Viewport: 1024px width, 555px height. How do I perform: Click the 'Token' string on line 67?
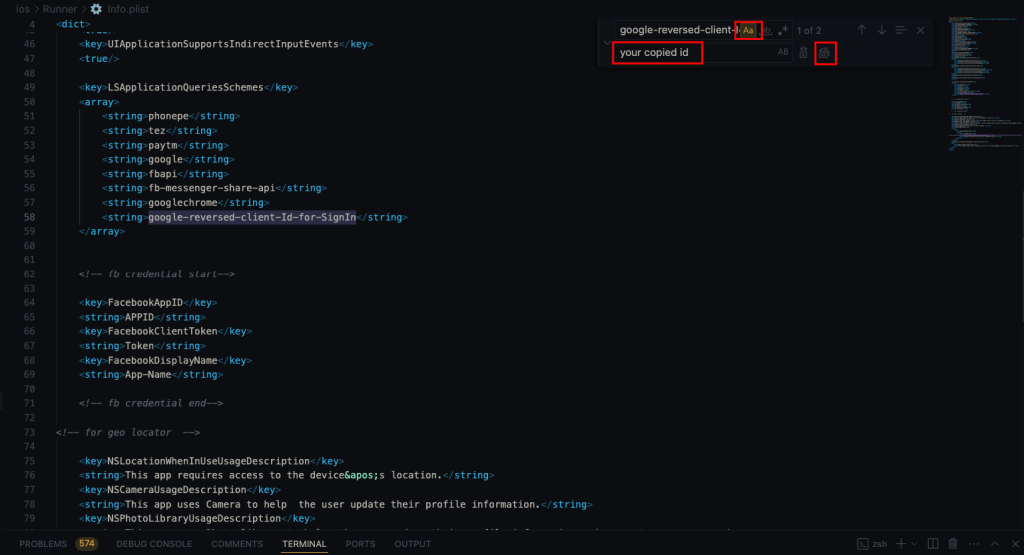tap(139, 346)
